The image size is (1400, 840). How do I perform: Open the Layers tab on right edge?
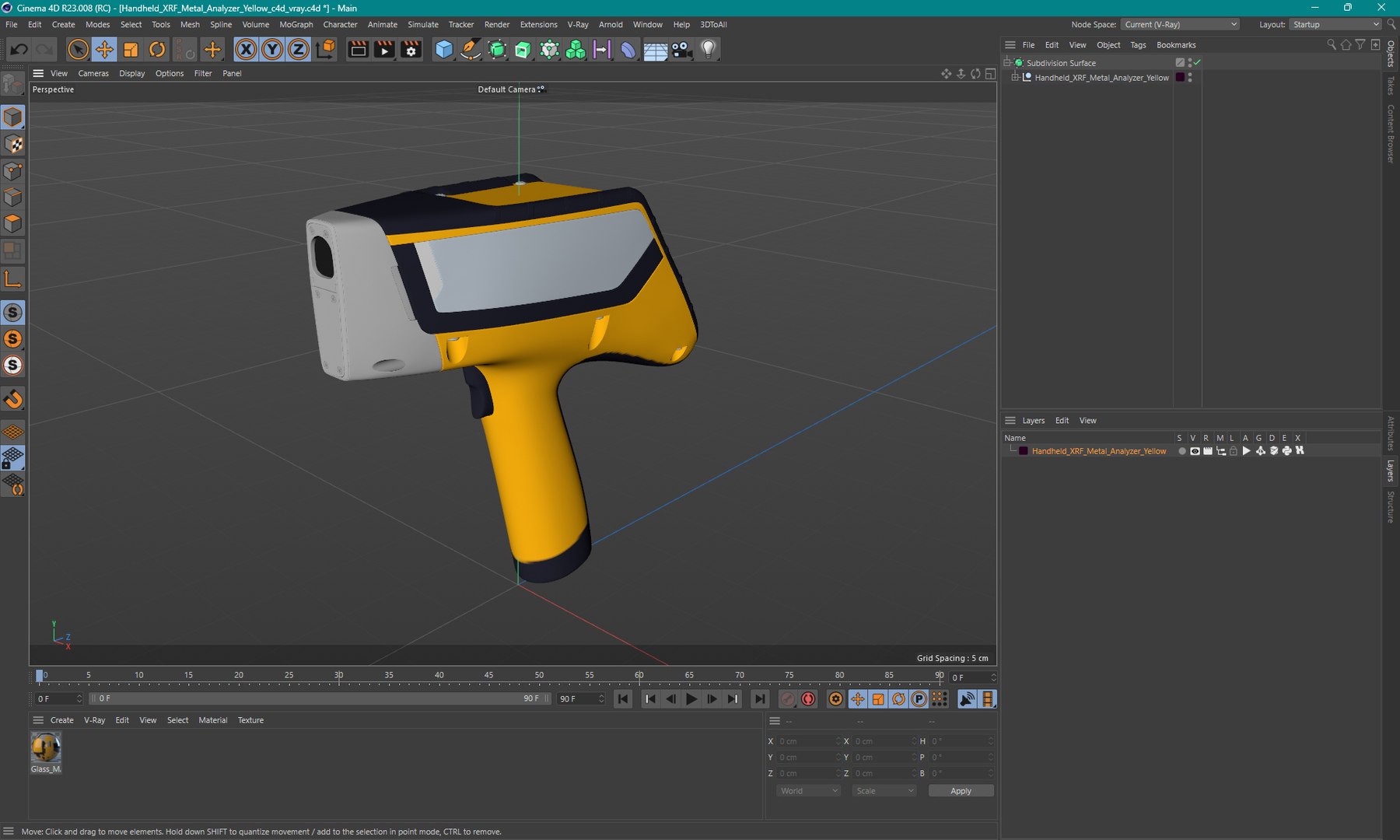[1391, 471]
